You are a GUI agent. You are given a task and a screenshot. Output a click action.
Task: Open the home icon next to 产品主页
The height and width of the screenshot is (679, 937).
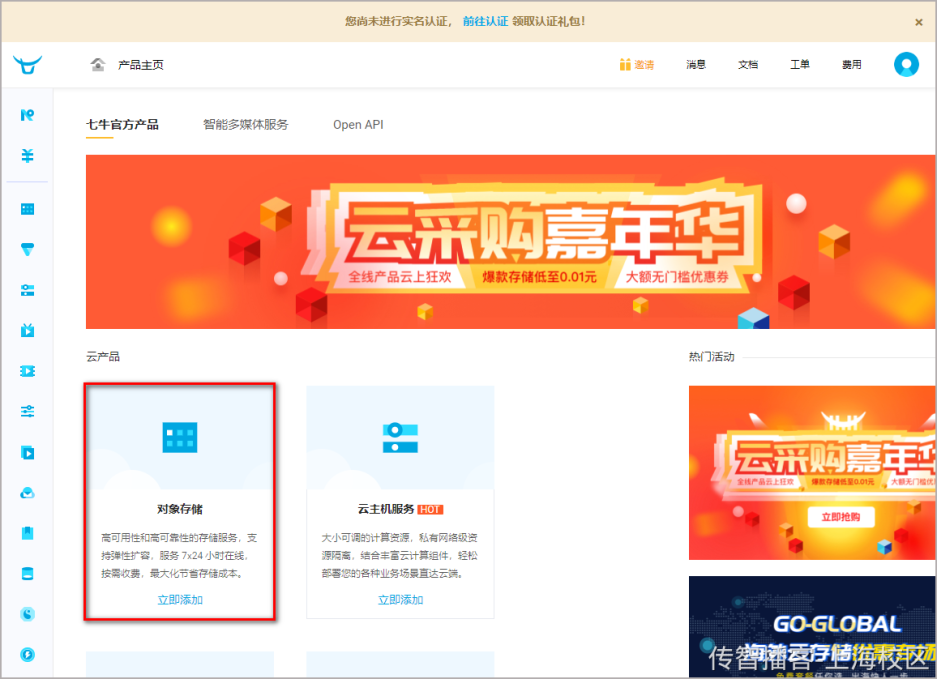tap(97, 65)
